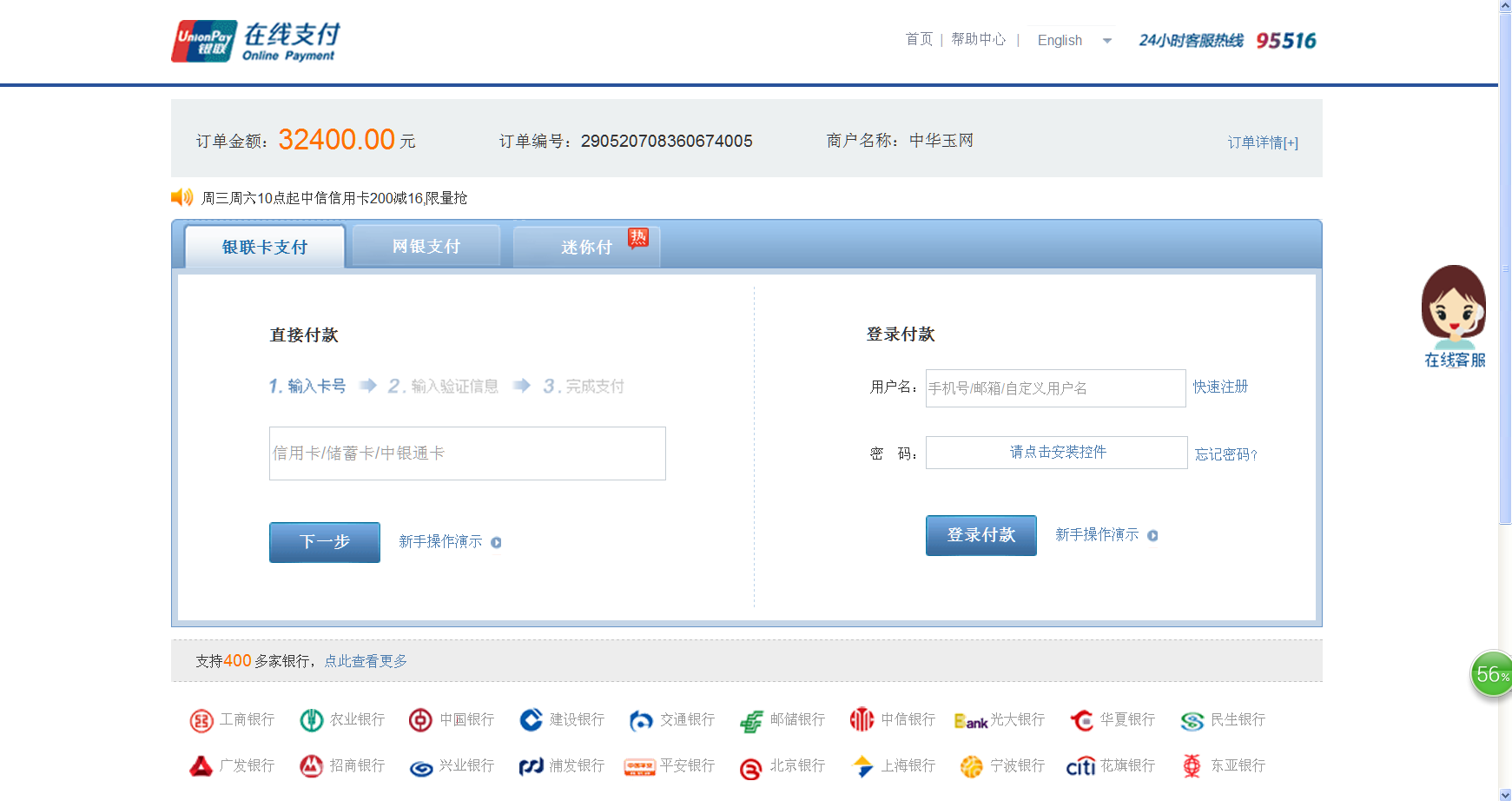1512x801 pixels.
Task: Click the 中国银行 bank icon
Action: [x=420, y=720]
